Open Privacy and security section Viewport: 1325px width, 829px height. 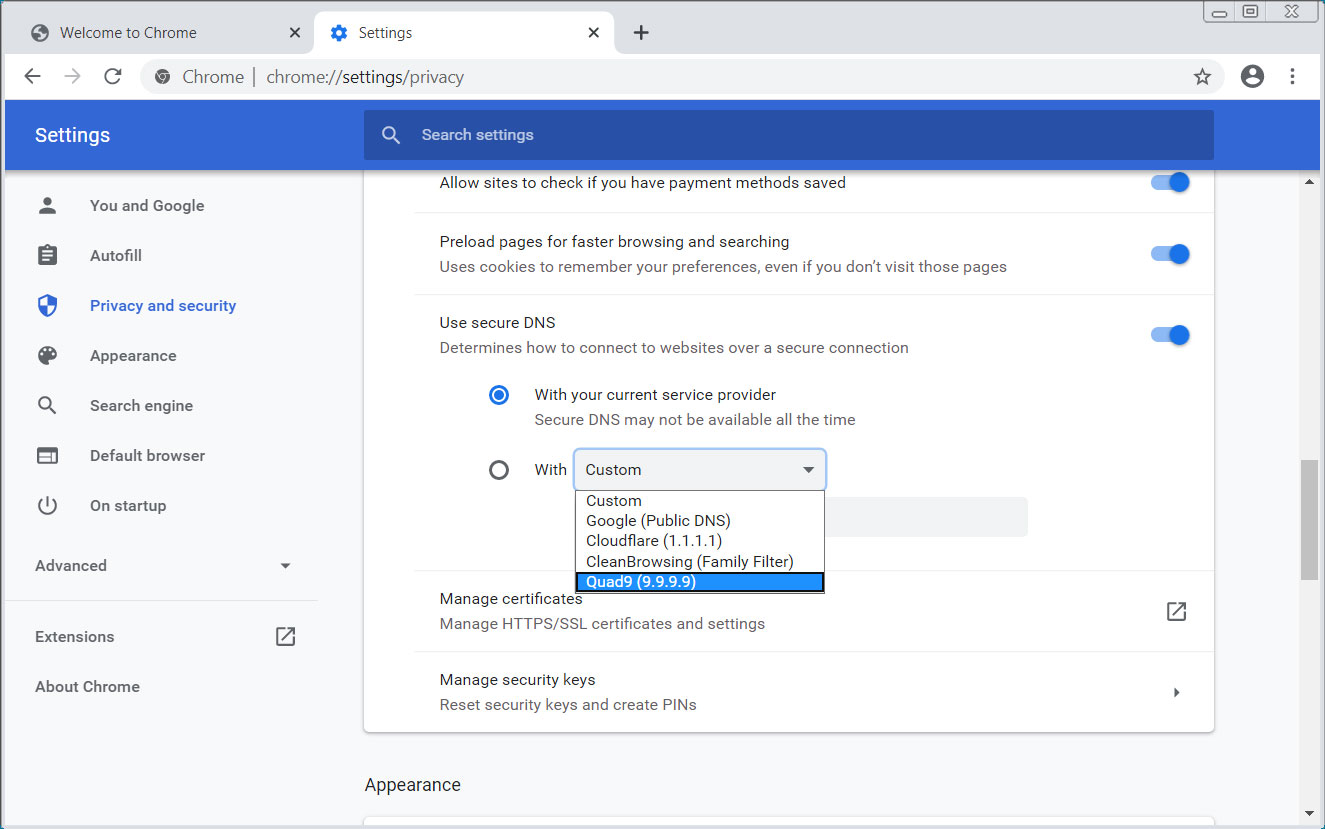(x=163, y=305)
